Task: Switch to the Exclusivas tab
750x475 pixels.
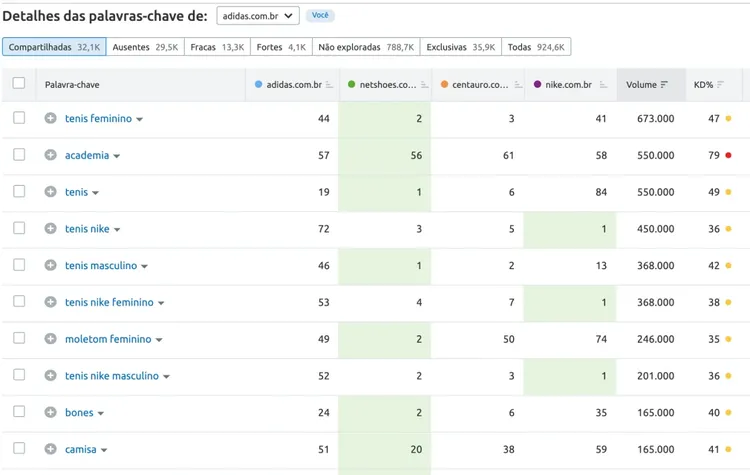Action: click(461, 47)
